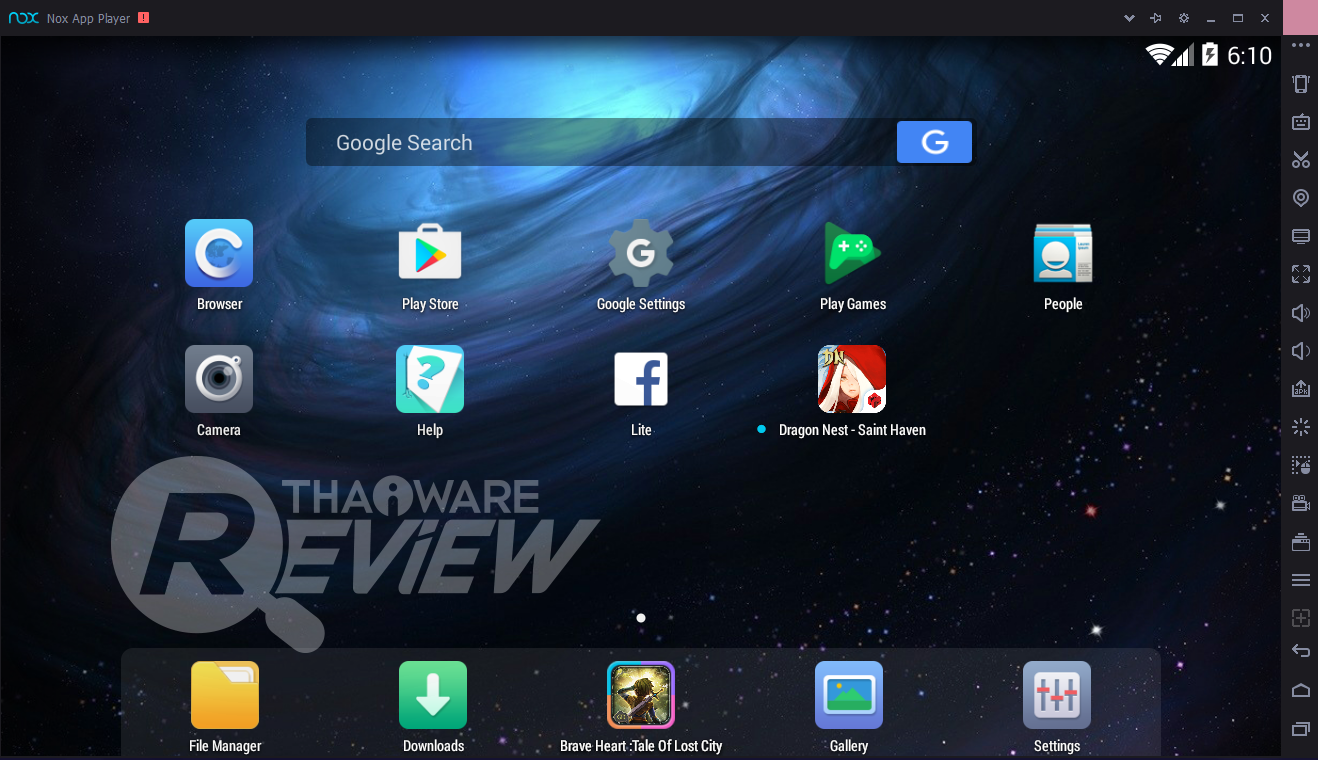This screenshot has height=760, width=1318.
Task: Show recent apps from the sidebar
Action: 1301,728
